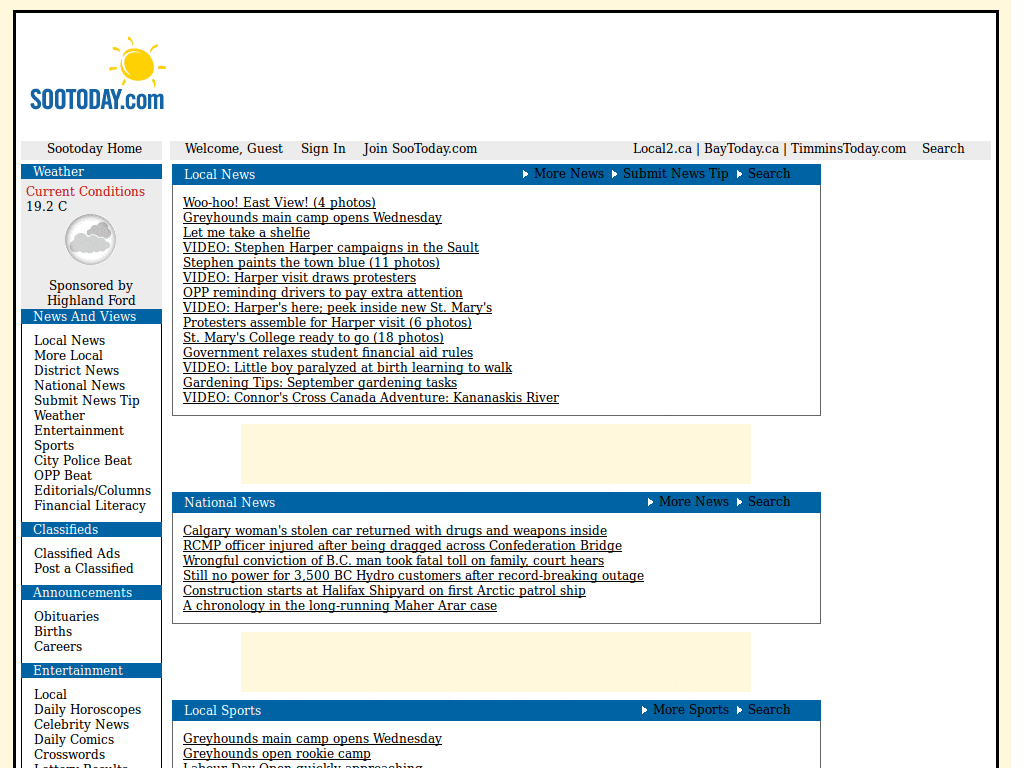
Task: Open 'Protesters assemble for Harper visit (6 photos)'
Action: pos(327,323)
